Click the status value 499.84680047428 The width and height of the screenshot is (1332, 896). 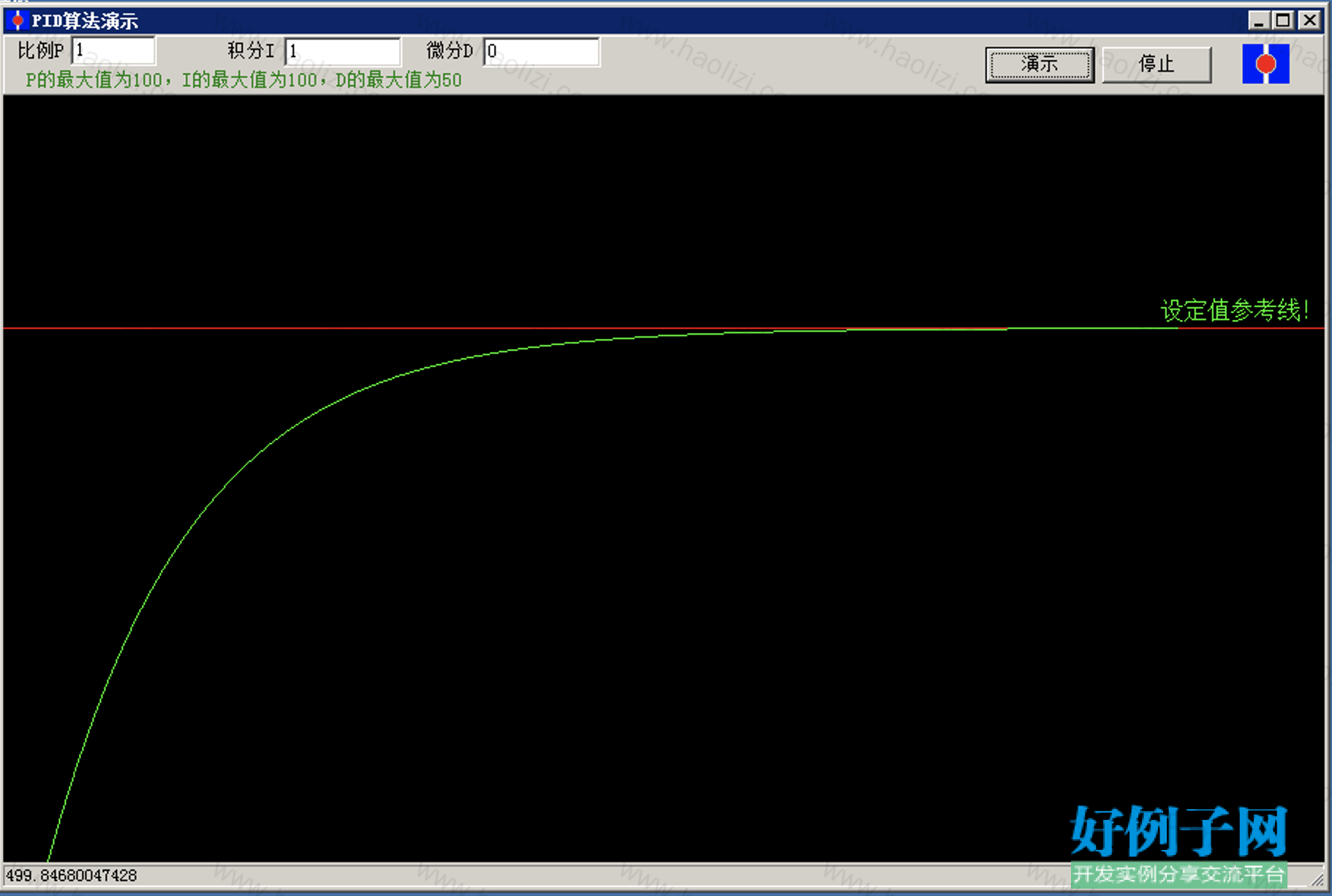[x=72, y=875]
